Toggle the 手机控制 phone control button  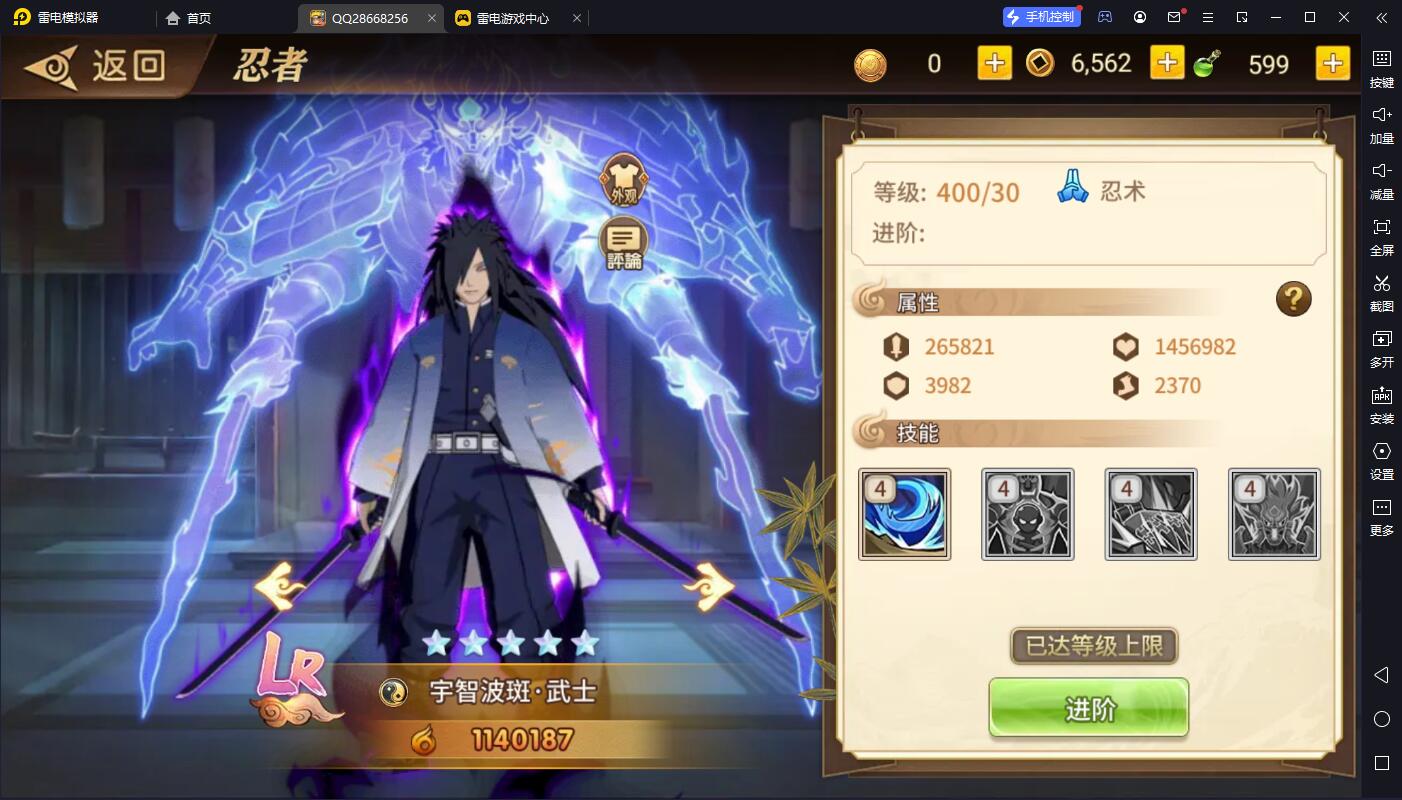[1042, 17]
